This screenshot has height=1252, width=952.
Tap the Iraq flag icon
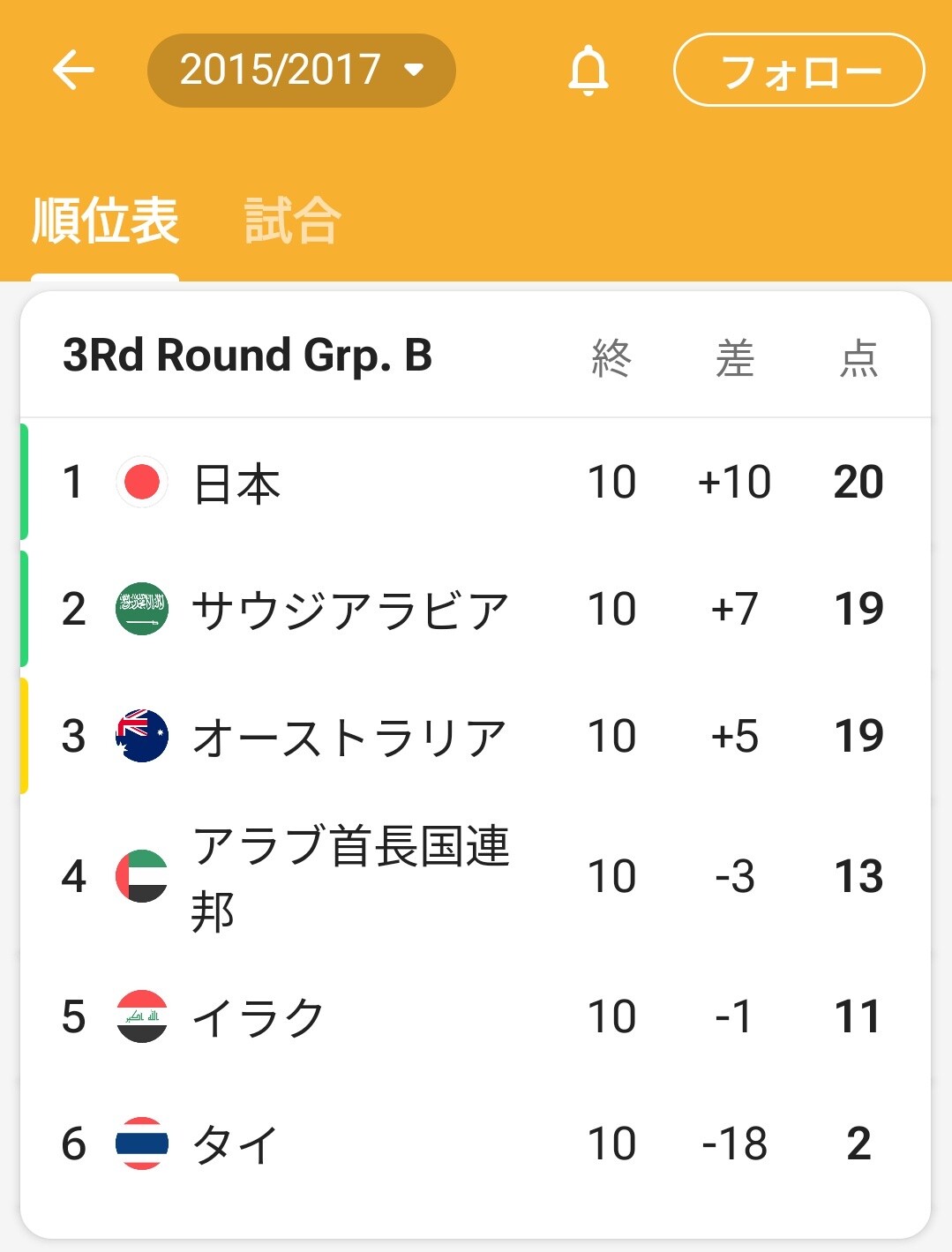[x=142, y=1016]
